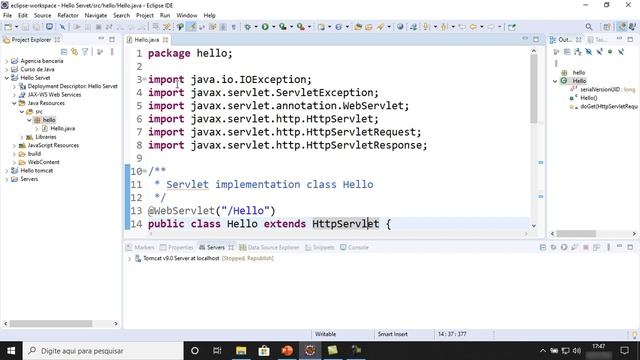The image size is (640, 360).
Task: Click the Project Explorer View Menu icon
Action: click(x=112, y=52)
